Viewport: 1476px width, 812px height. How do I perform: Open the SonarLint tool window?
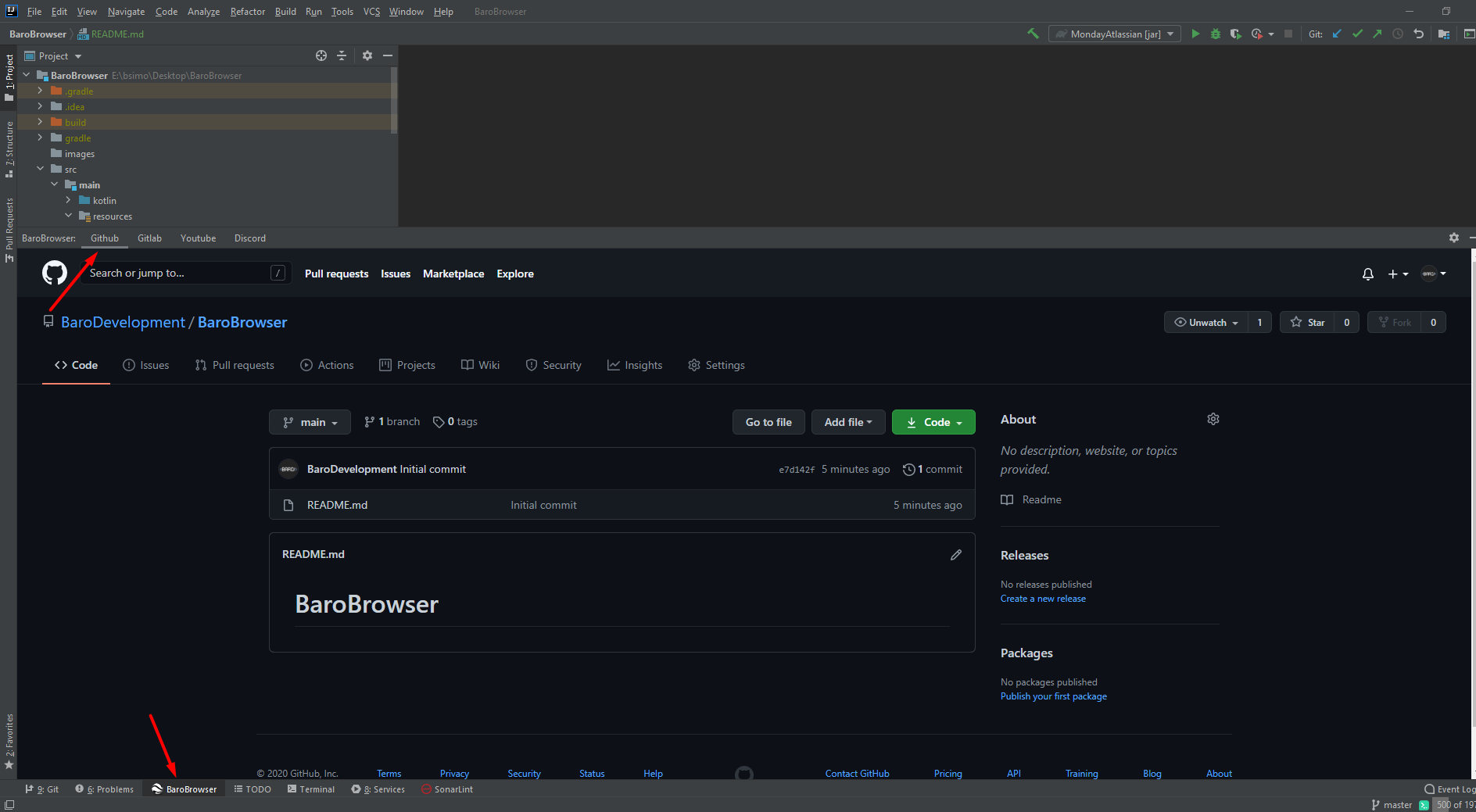[x=447, y=789]
